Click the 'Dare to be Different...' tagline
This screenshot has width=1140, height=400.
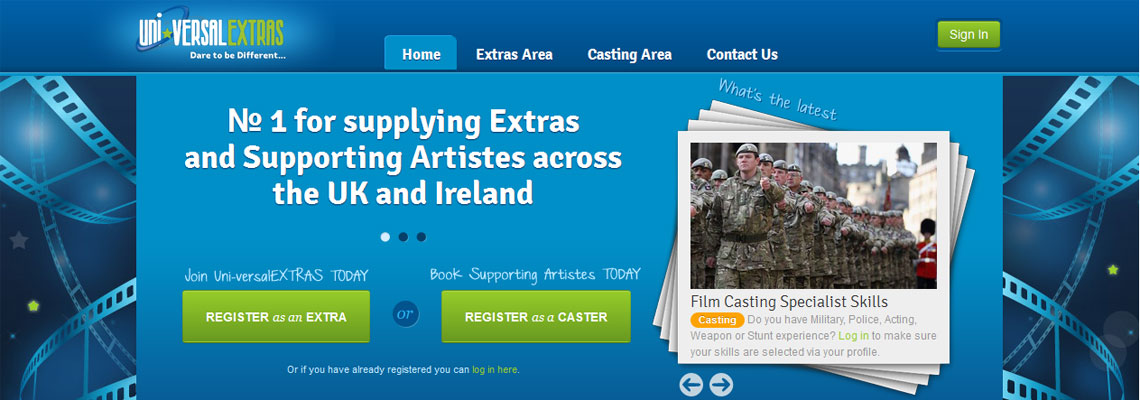238,55
